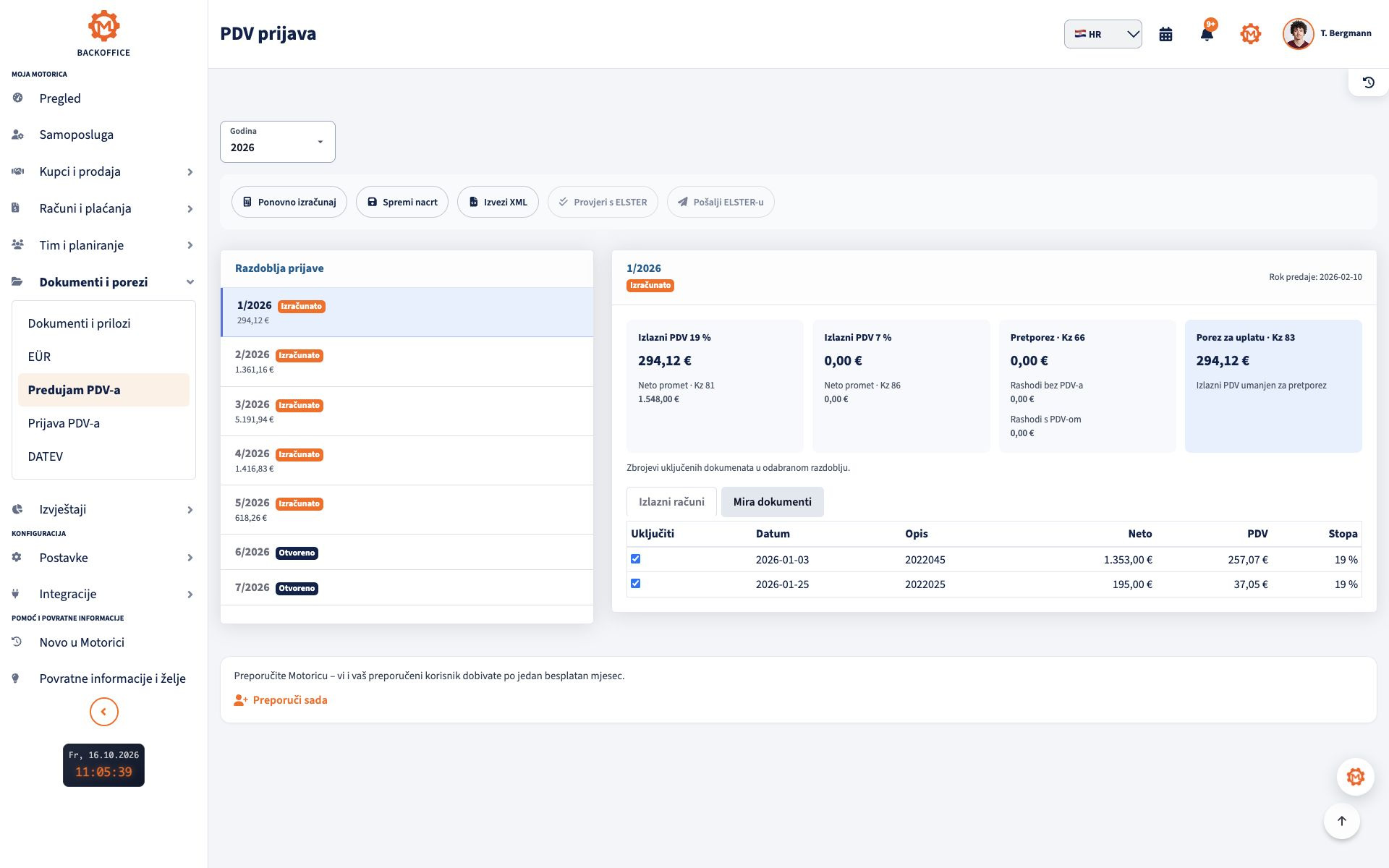
Task: Open Dokumenti i prilozi submenu item
Action: (103, 323)
